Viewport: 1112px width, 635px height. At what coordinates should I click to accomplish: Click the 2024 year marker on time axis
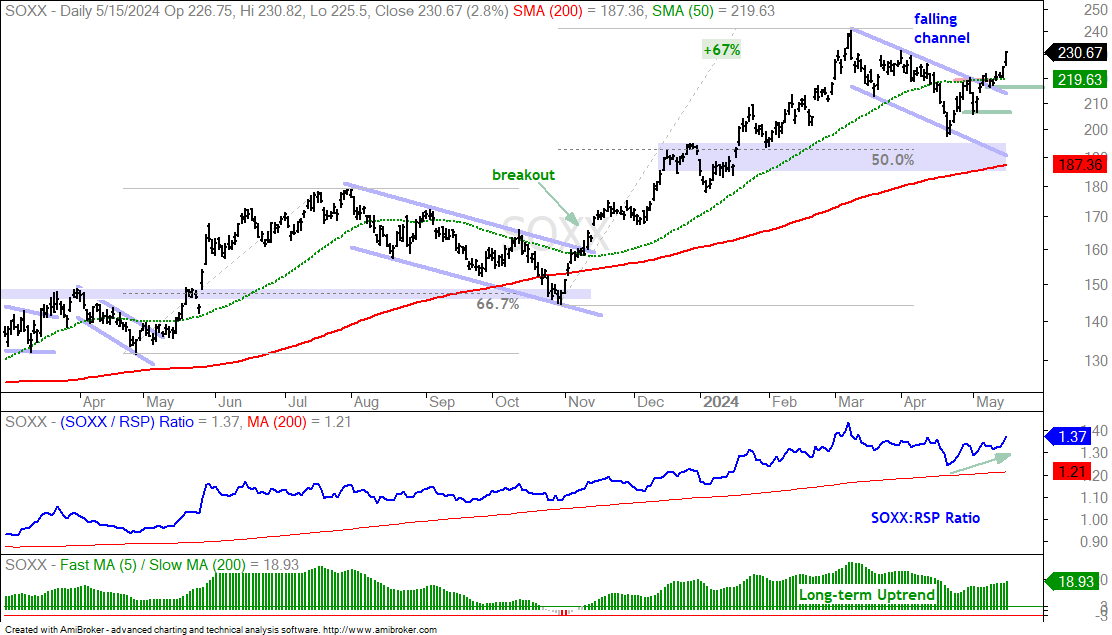point(721,402)
